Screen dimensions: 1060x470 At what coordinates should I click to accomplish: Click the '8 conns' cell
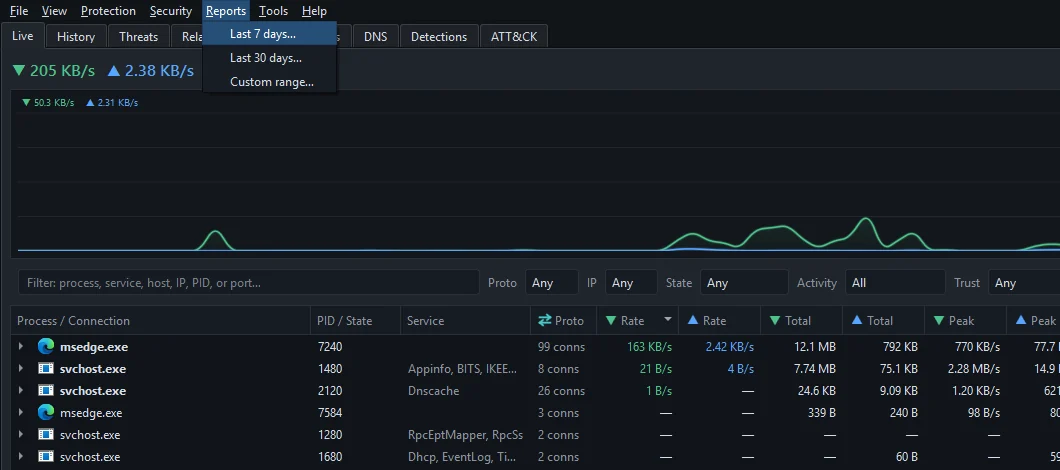558,369
